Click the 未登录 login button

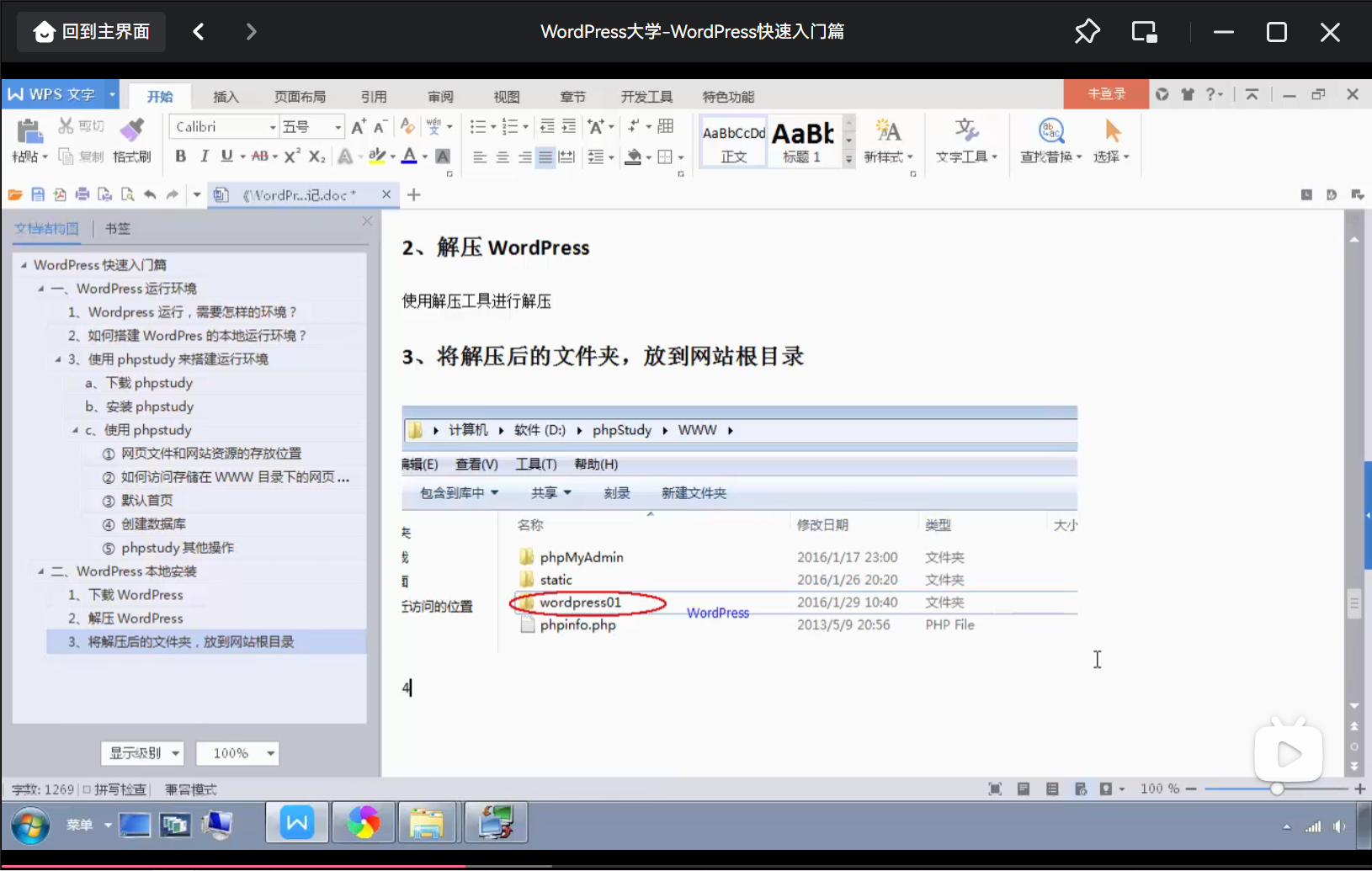[1106, 94]
